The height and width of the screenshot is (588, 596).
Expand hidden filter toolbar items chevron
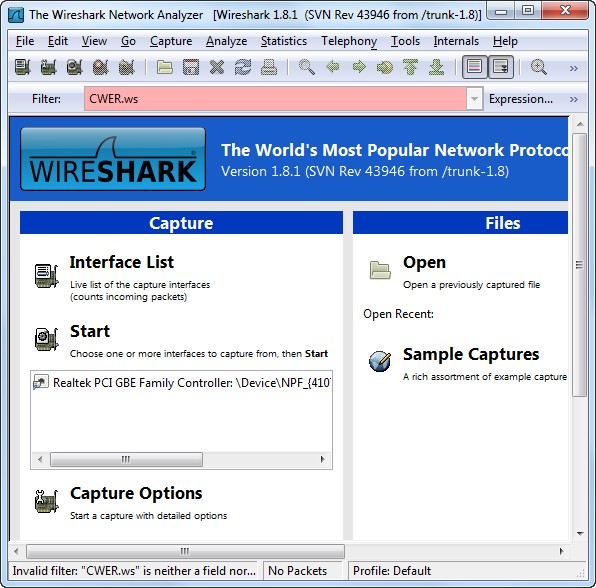coord(574,100)
